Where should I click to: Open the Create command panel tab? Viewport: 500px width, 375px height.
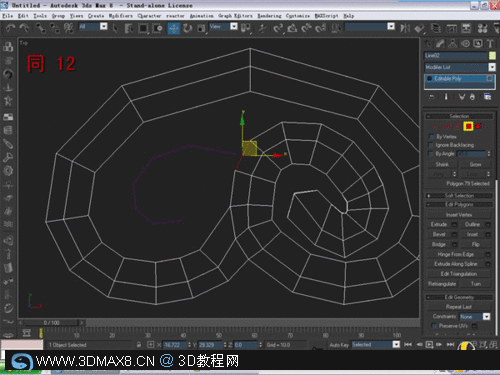[428, 43]
